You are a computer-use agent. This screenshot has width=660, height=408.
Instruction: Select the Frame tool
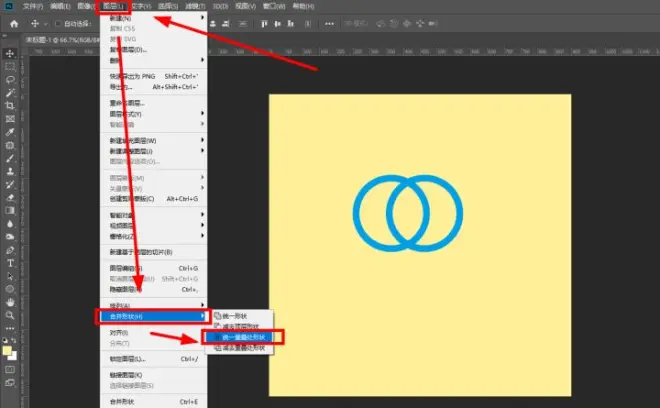click(x=10, y=119)
